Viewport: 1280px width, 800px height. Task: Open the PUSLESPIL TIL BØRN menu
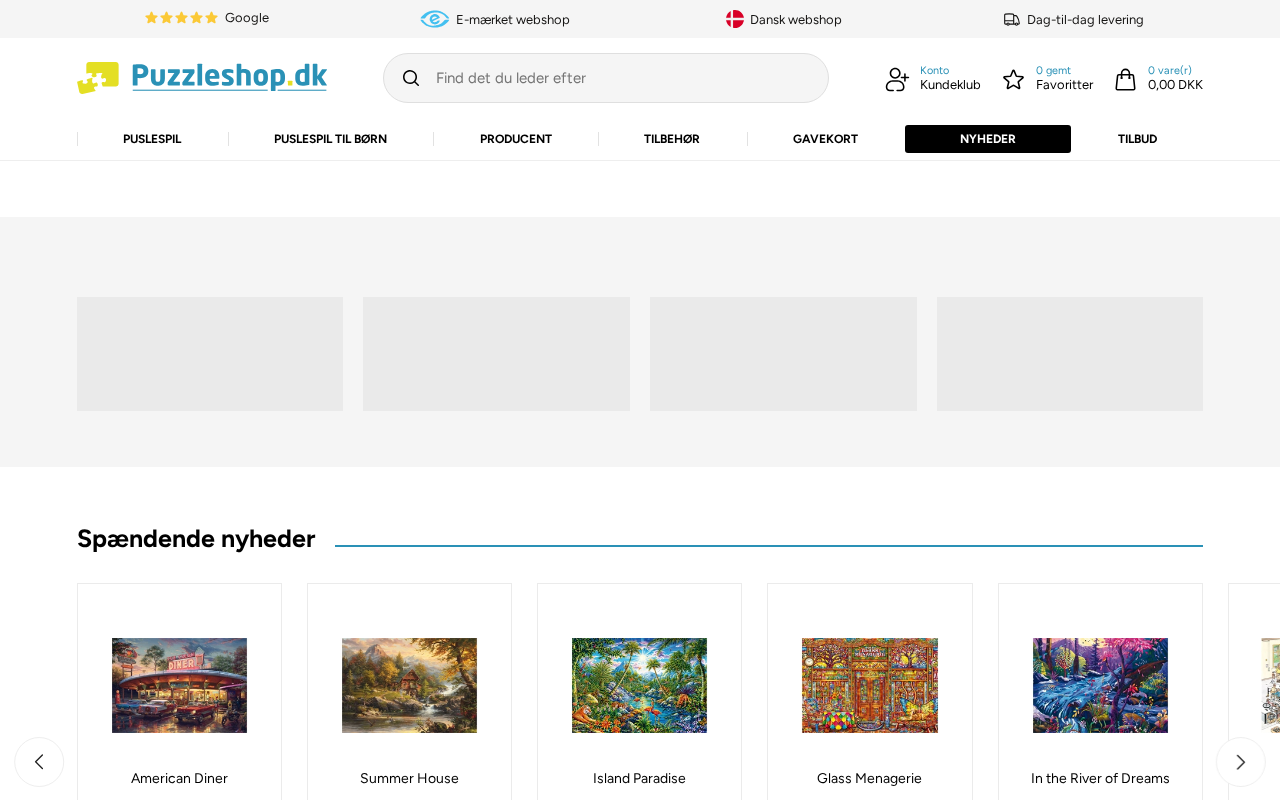click(x=330, y=139)
